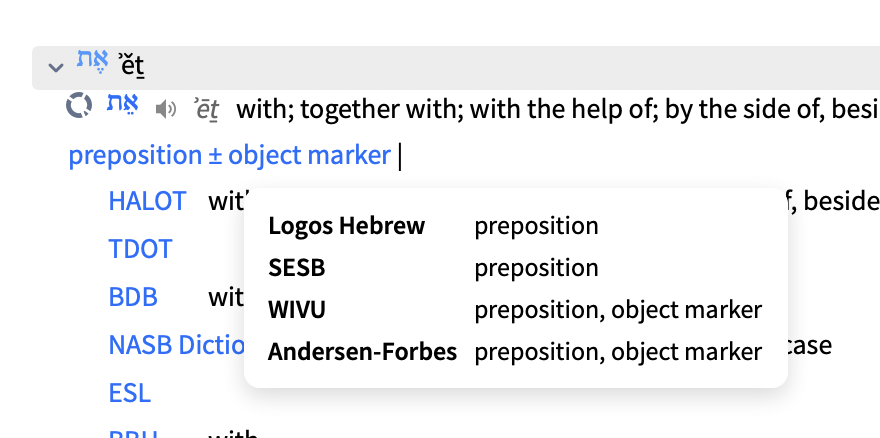
Task: Click the preposition ± object marker link
Action: [230, 156]
